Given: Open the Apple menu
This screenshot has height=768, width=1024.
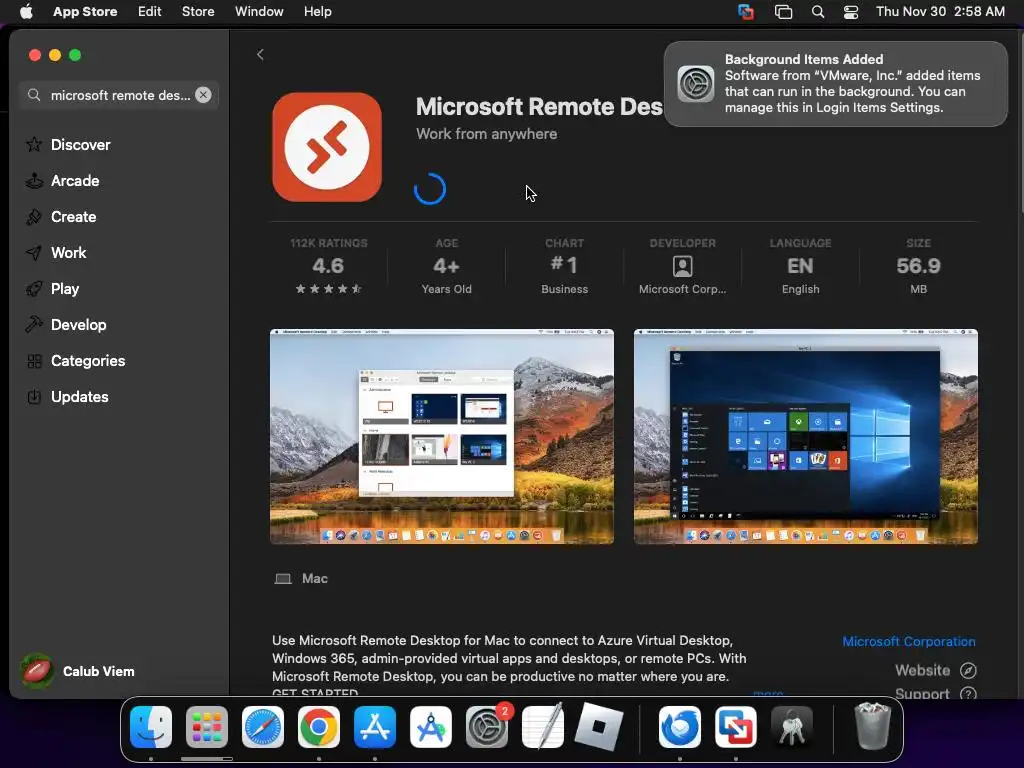Looking at the screenshot, I should (26, 12).
